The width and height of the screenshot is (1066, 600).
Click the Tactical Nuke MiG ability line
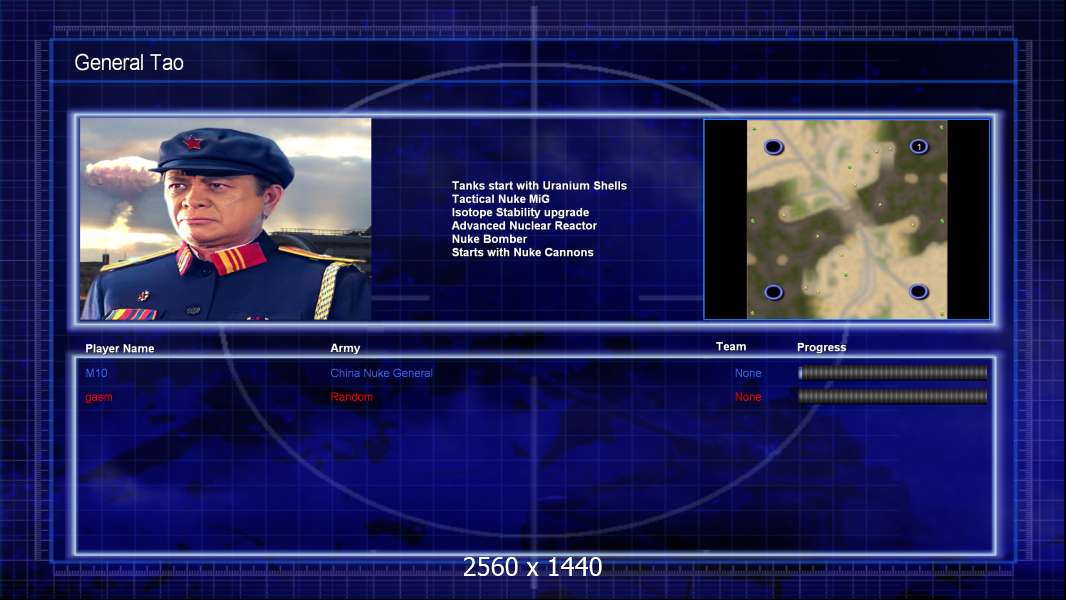(x=500, y=199)
